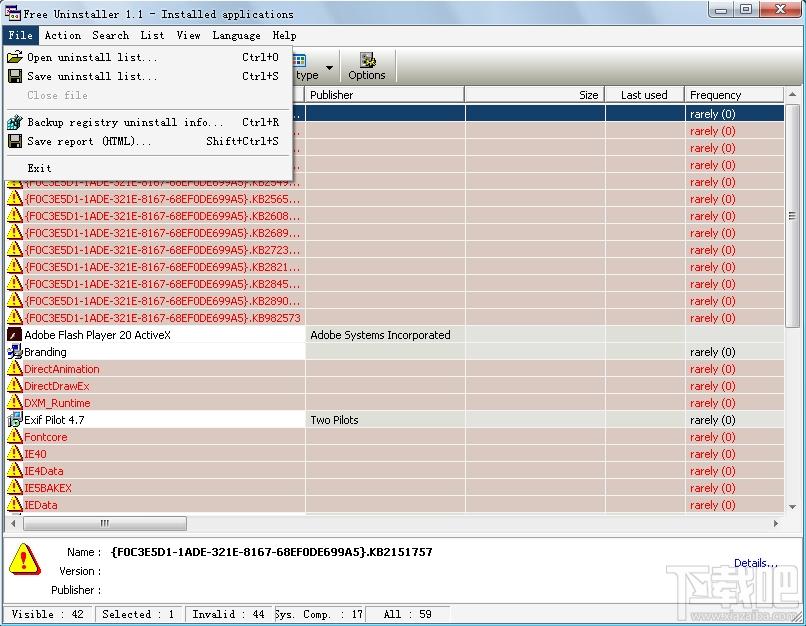Viewport: 806px width, 626px height.
Task: Click the Backup registry uninstall info icon
Action: point(15,122)
